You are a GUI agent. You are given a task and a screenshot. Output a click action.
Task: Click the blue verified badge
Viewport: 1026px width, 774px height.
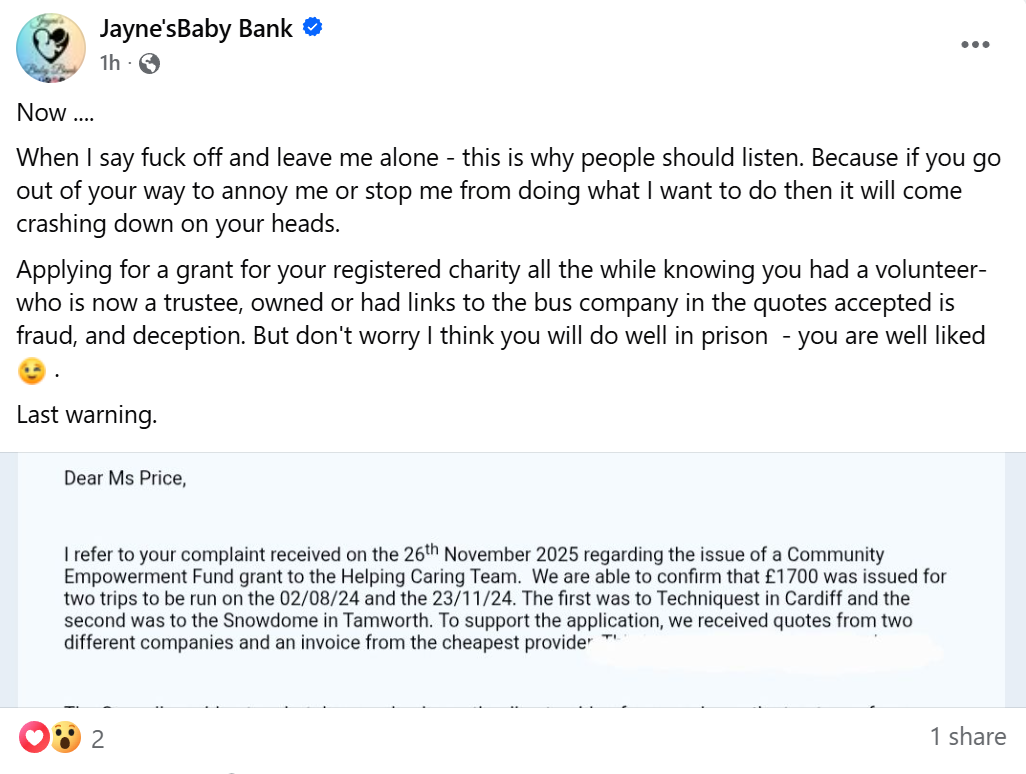point(313,28)
